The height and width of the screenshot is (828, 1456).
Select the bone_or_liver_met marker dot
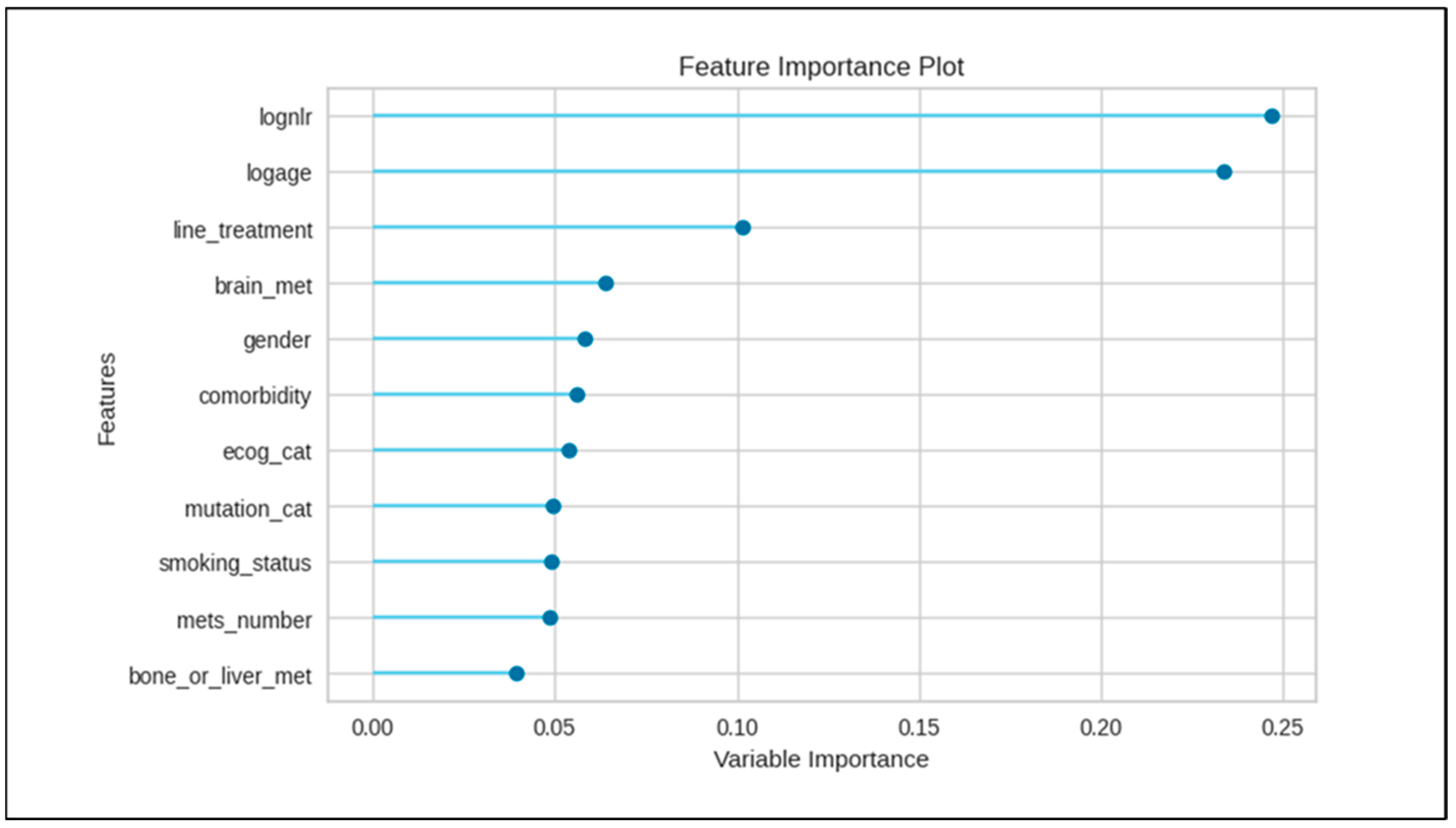click(517, 674)
